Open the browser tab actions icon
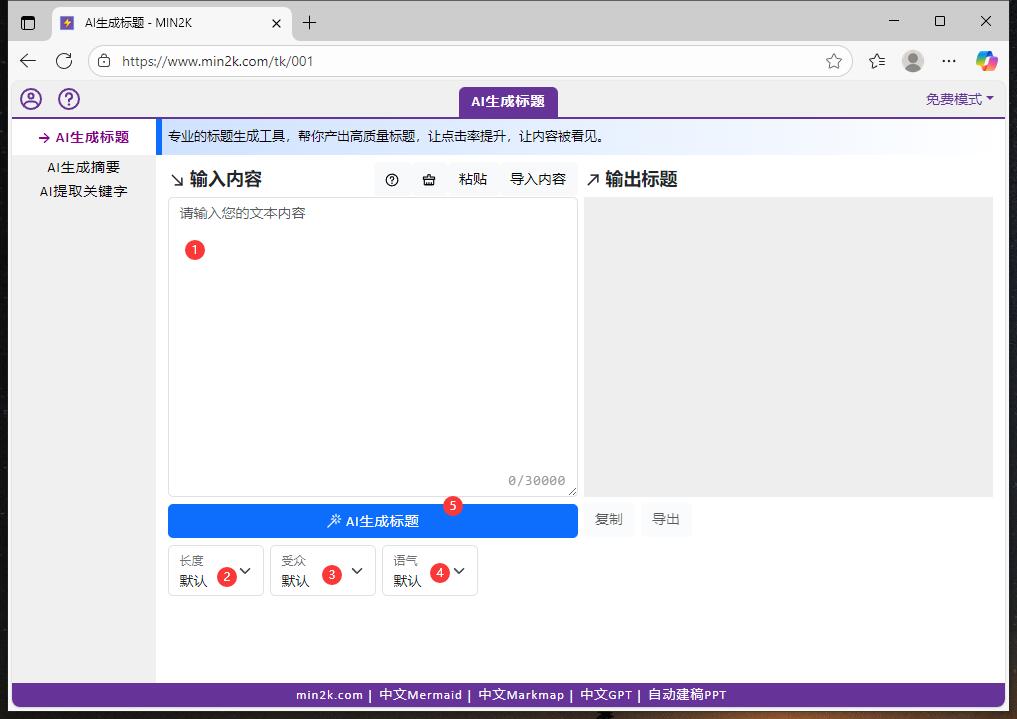Screen dimensions: 1017x719 [28, 22]
